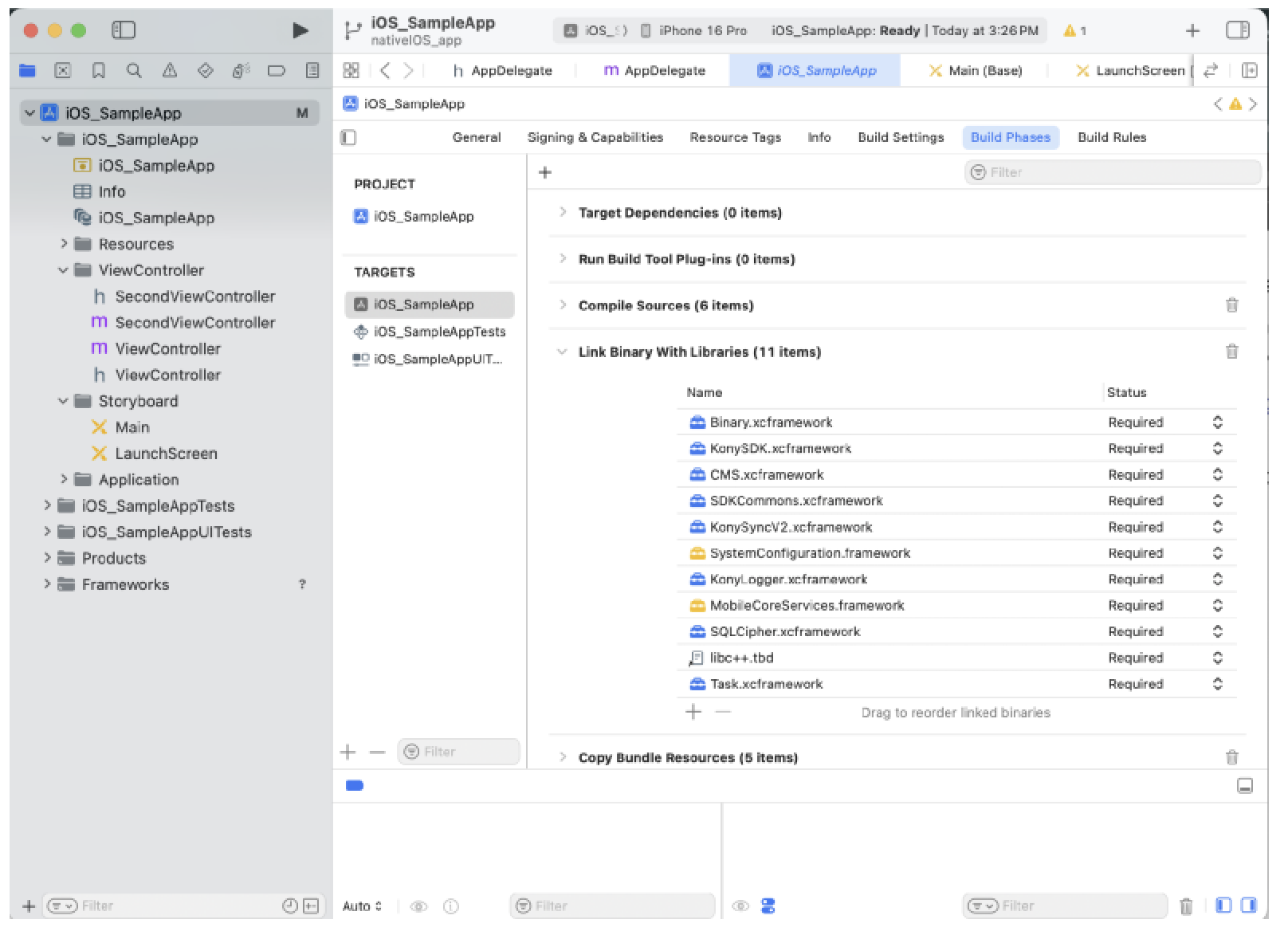Open the Debug navigator
Viewport: 1288px width, 939px height.
pyautogui.click(x=241, y=71)
